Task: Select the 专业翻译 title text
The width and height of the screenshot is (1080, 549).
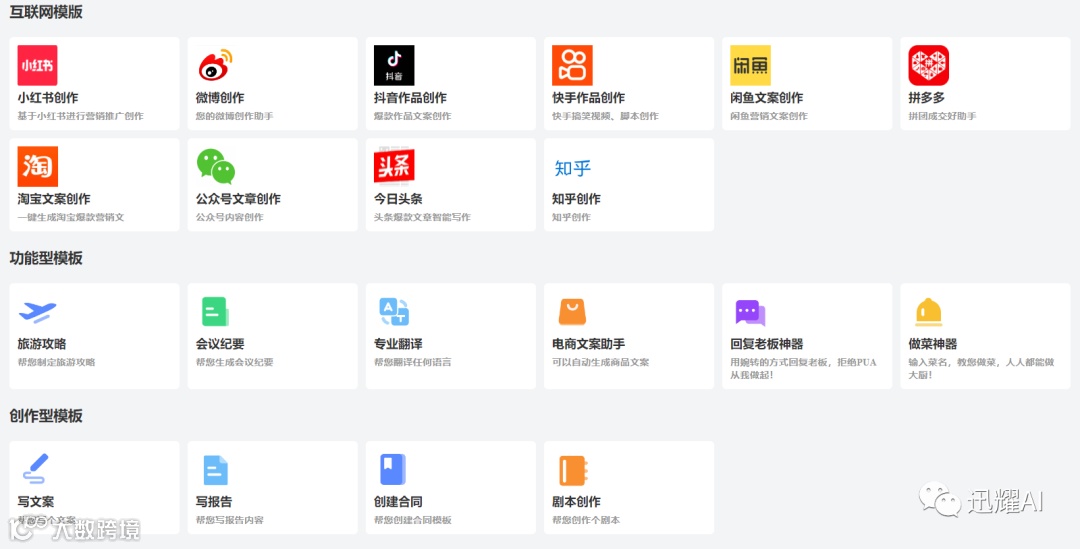Action: coord(398,344)
